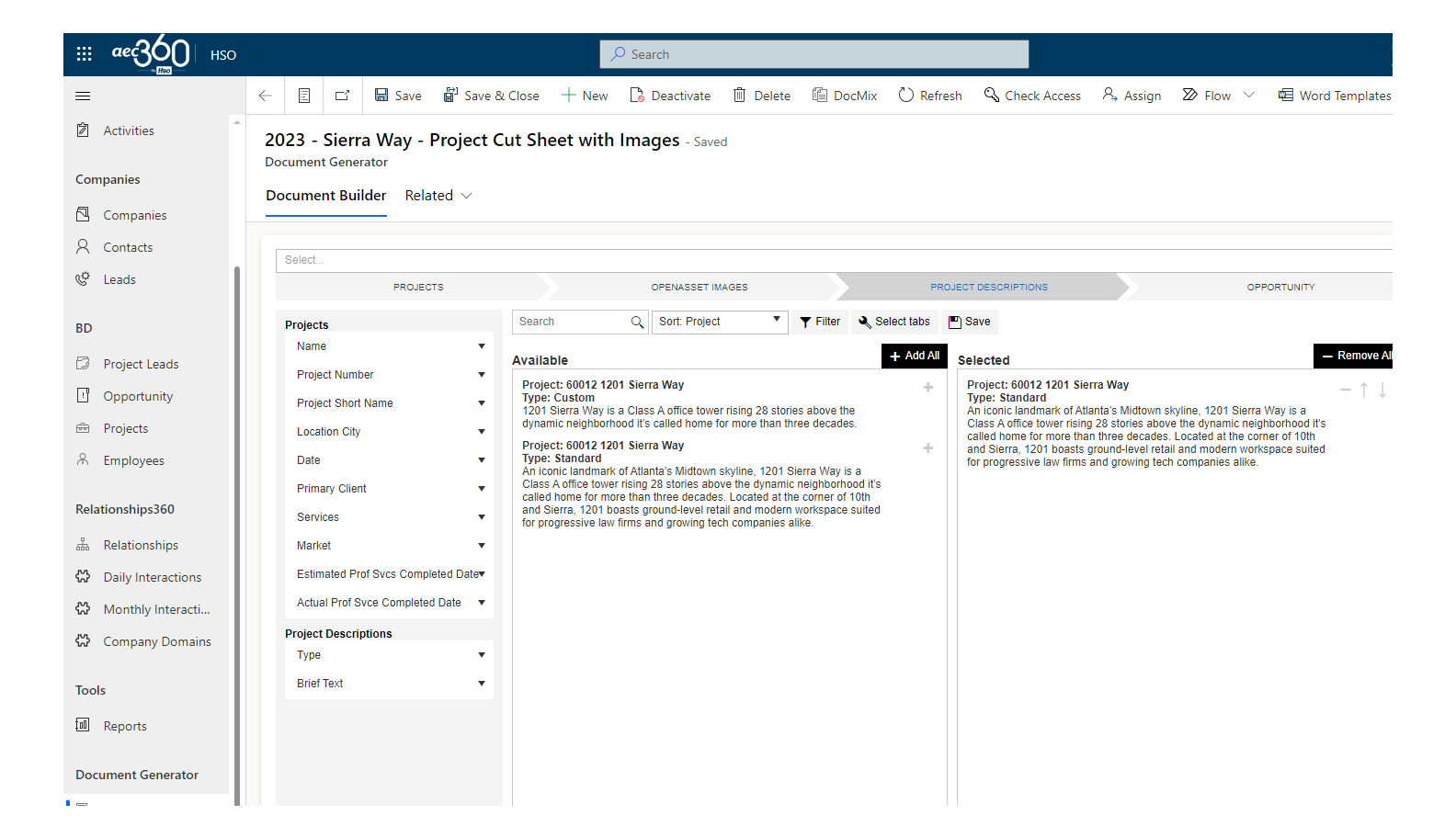Add the Custom type description plus icon
Image resolution: width=1456 pixels, height=838 pixels.
pyautogui.click(x=928, y=388)
